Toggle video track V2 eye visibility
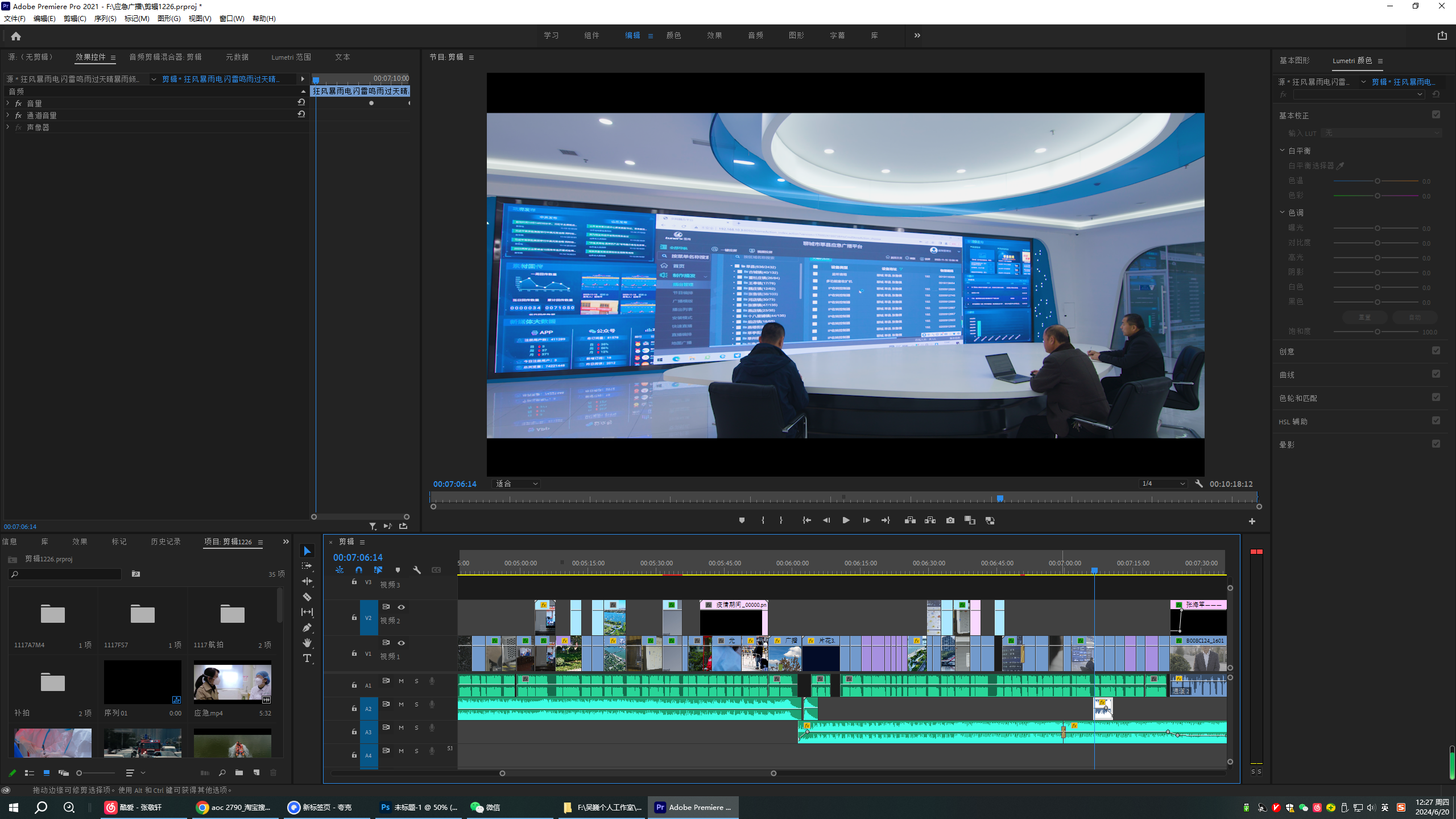 coord(401,607)
